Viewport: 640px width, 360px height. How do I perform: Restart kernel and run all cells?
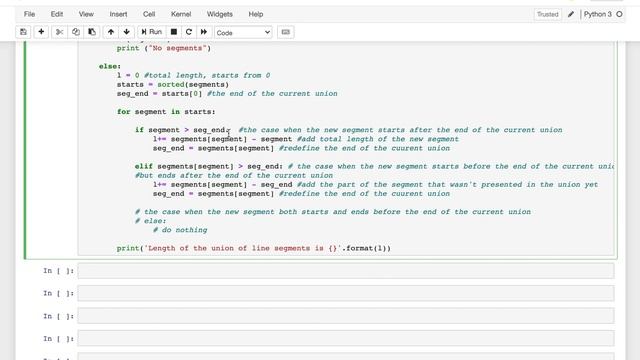204,32
